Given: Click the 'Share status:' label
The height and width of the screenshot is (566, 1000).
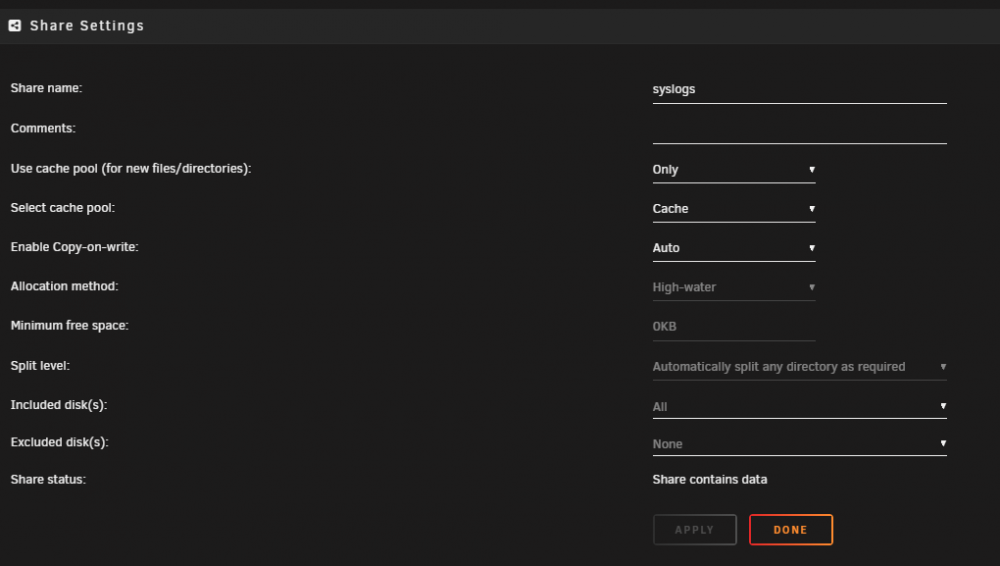Looking at the screenshot, I should [48, 479].
